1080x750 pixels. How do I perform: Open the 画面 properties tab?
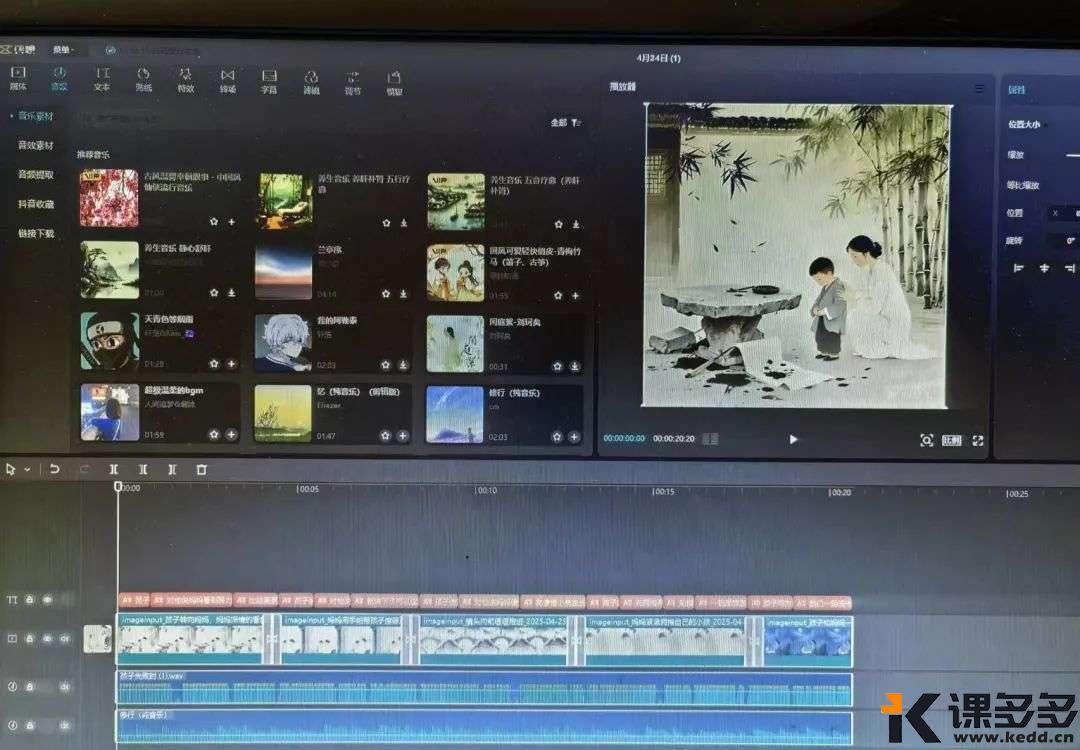(1017, 90)
